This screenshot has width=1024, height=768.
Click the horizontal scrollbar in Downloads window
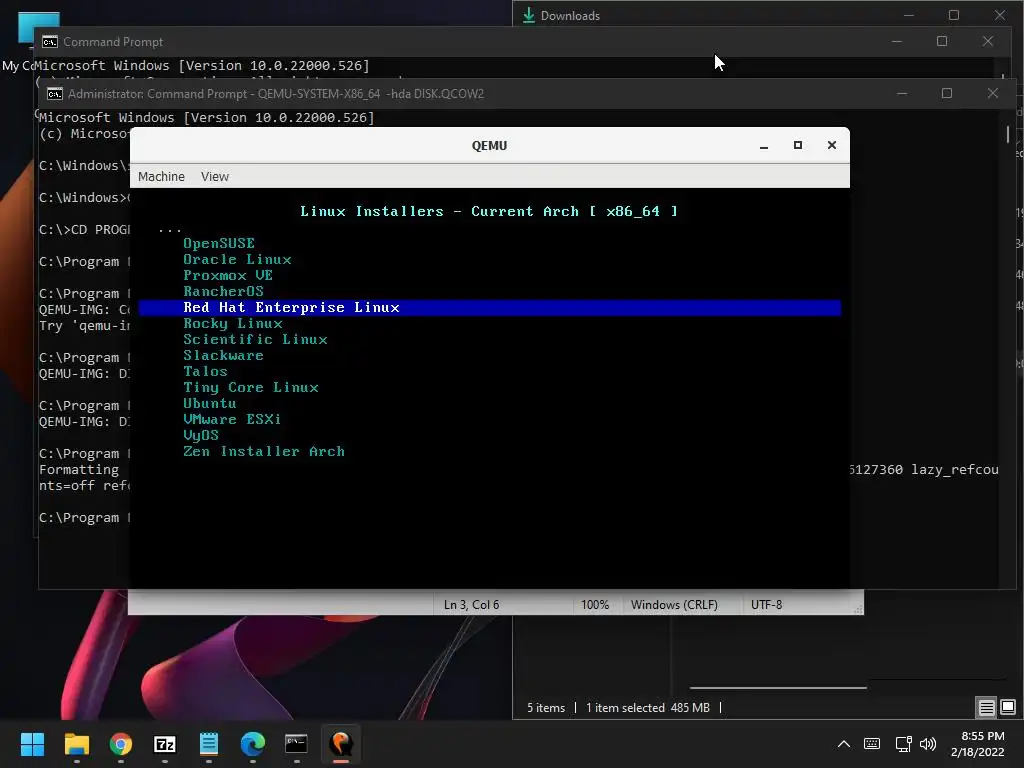(x=778, y=688)
